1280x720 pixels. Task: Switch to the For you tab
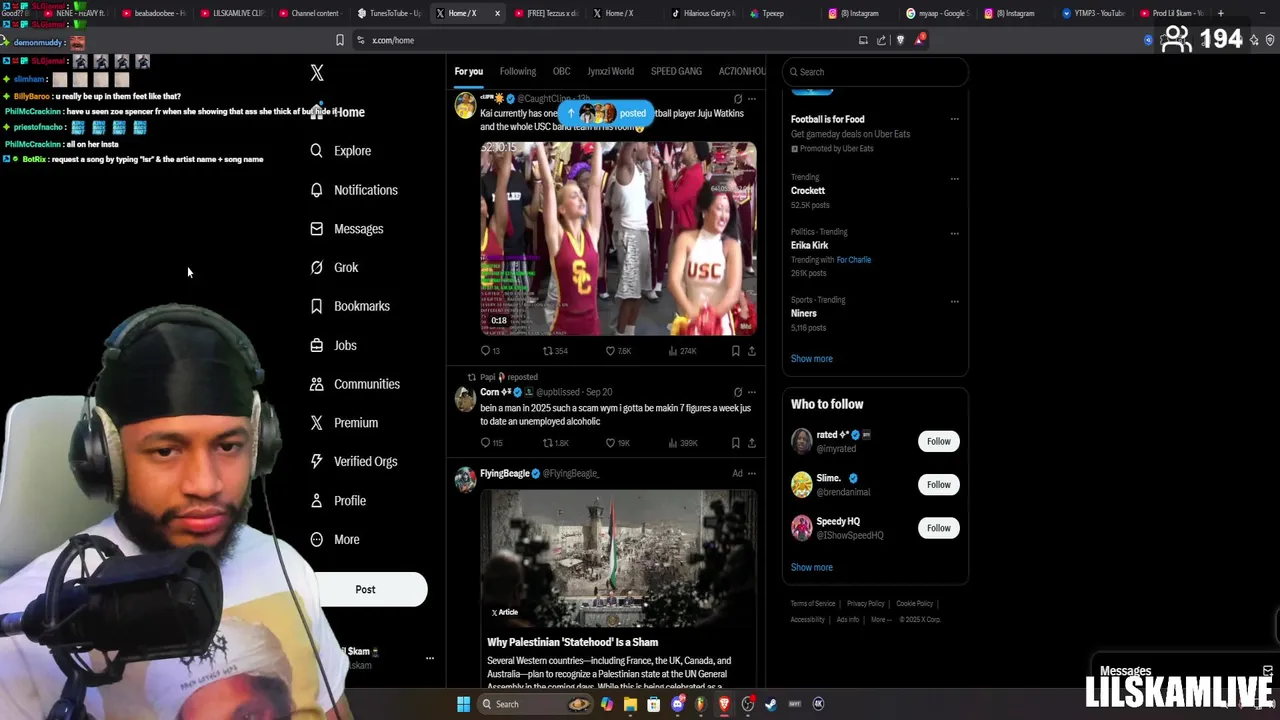[468, 72]
